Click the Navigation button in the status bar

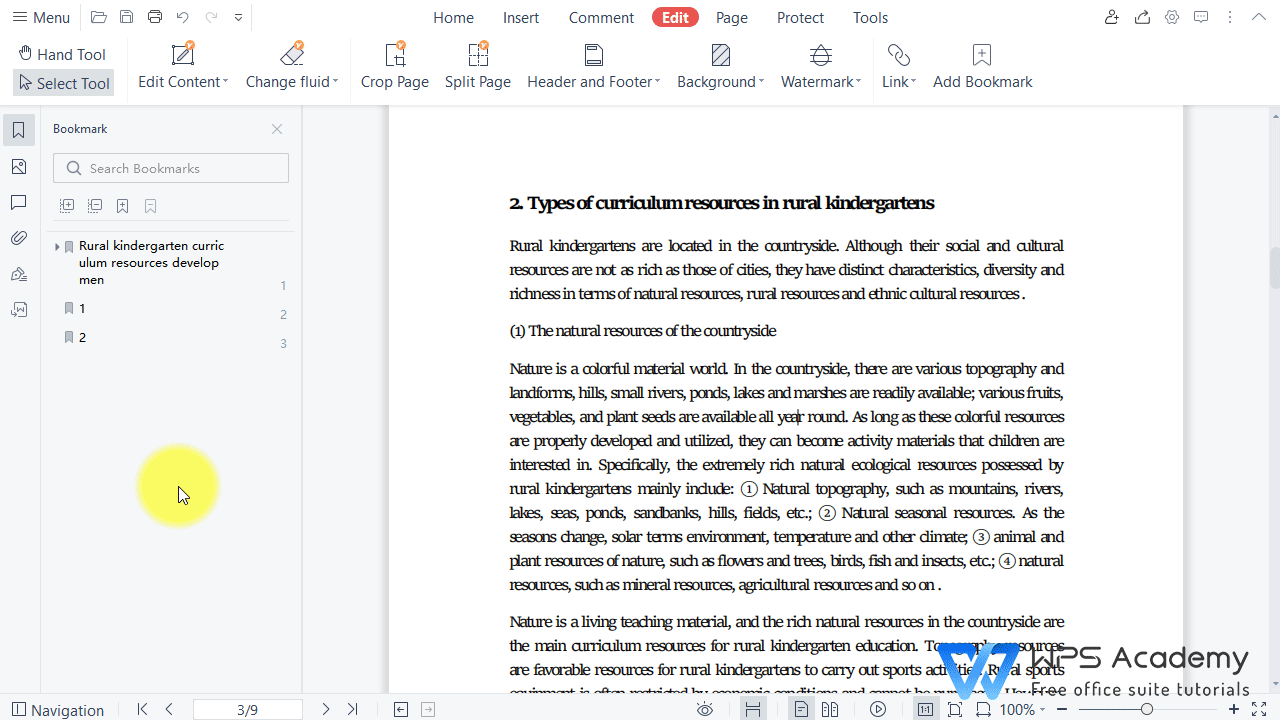[57, 709]
